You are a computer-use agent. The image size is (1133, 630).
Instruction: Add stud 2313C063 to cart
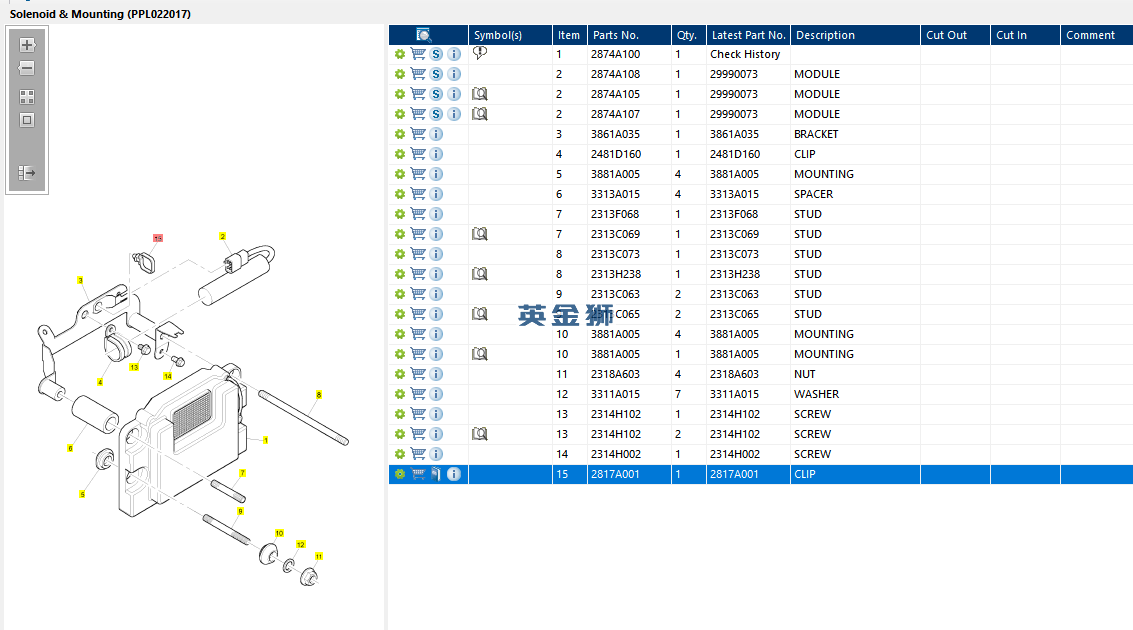coord(418,294)
